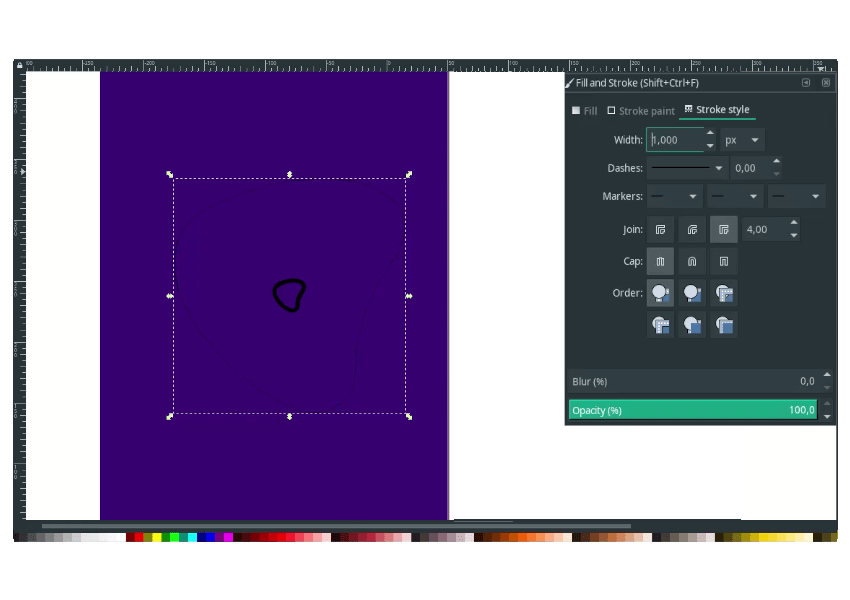
Task: Open the Dashes pattern dropdown
Action: click(687, 168)
